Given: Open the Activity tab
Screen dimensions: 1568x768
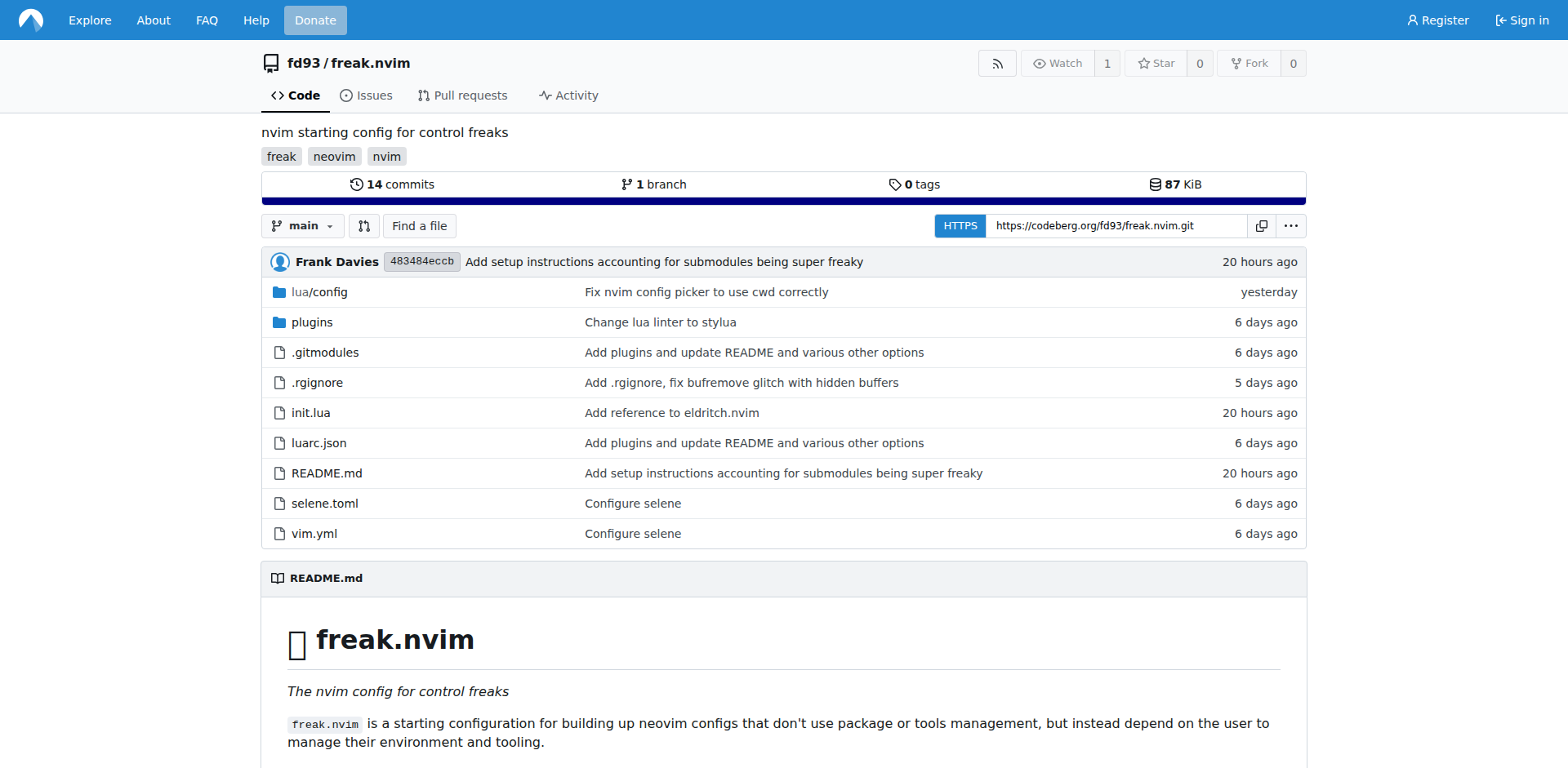Looking at the screenshot, I should pyautogui.click(x=568, y=95).
